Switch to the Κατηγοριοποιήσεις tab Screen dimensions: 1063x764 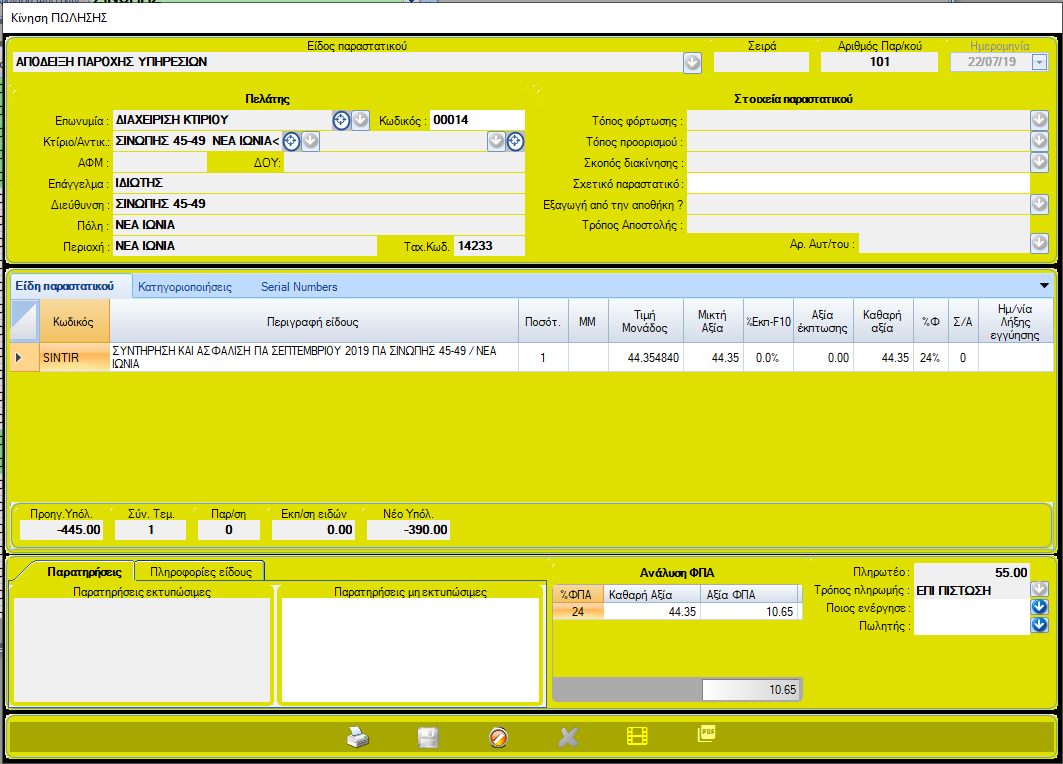pyautogui.click(x=185, y=287)
